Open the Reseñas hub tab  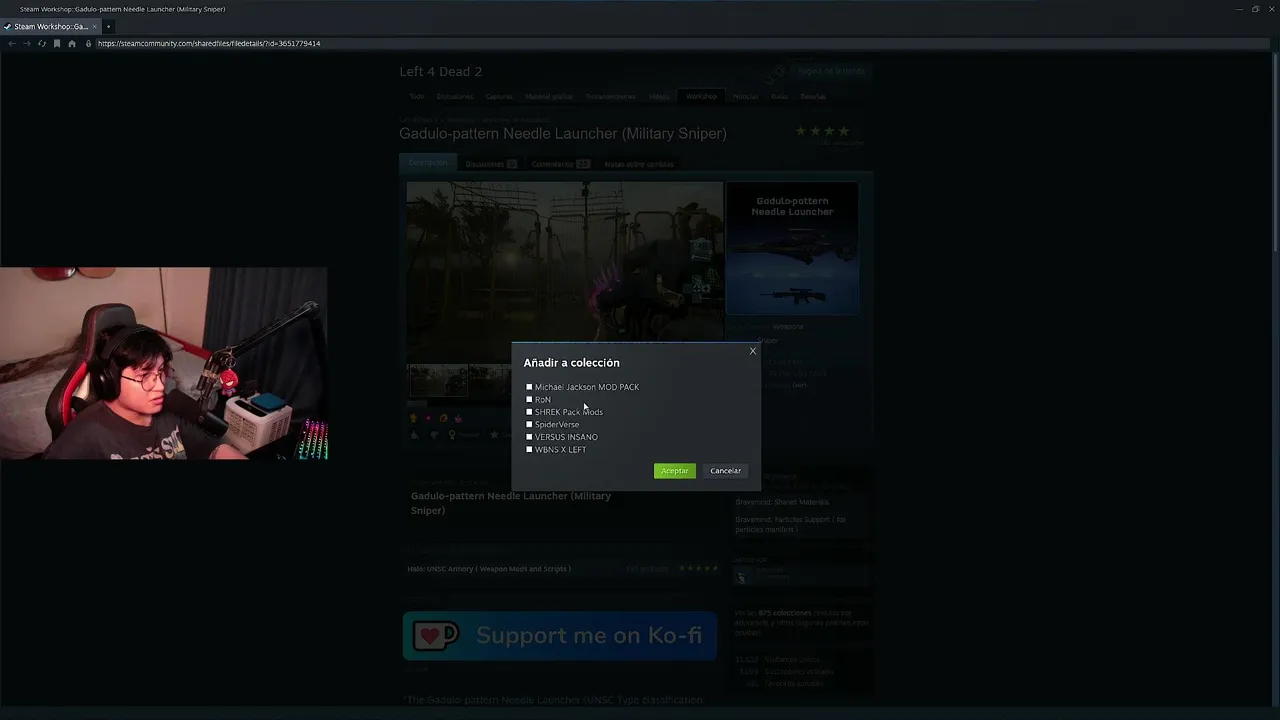click(x=813, y=97)
